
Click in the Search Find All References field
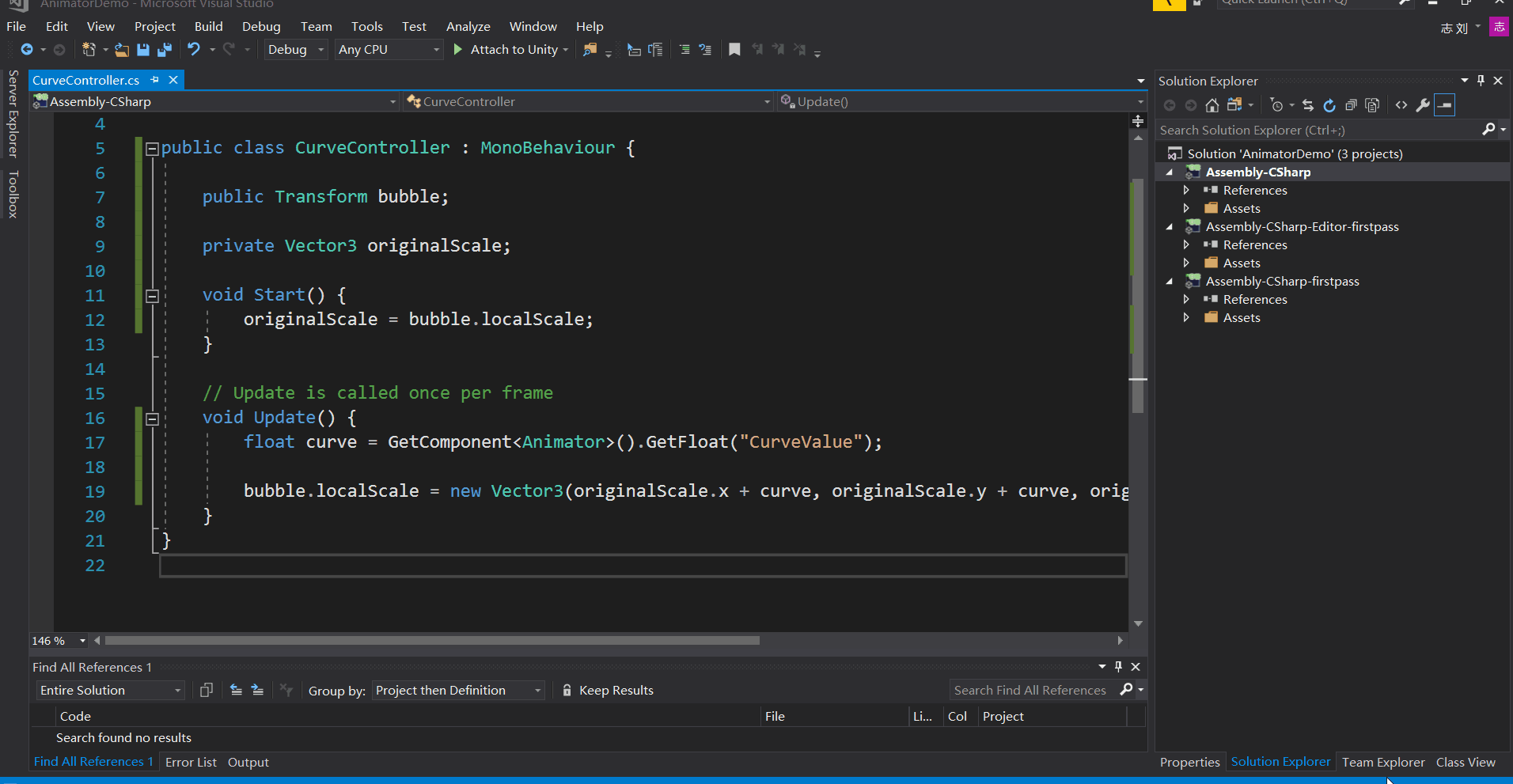click(x=1033, y=690)
